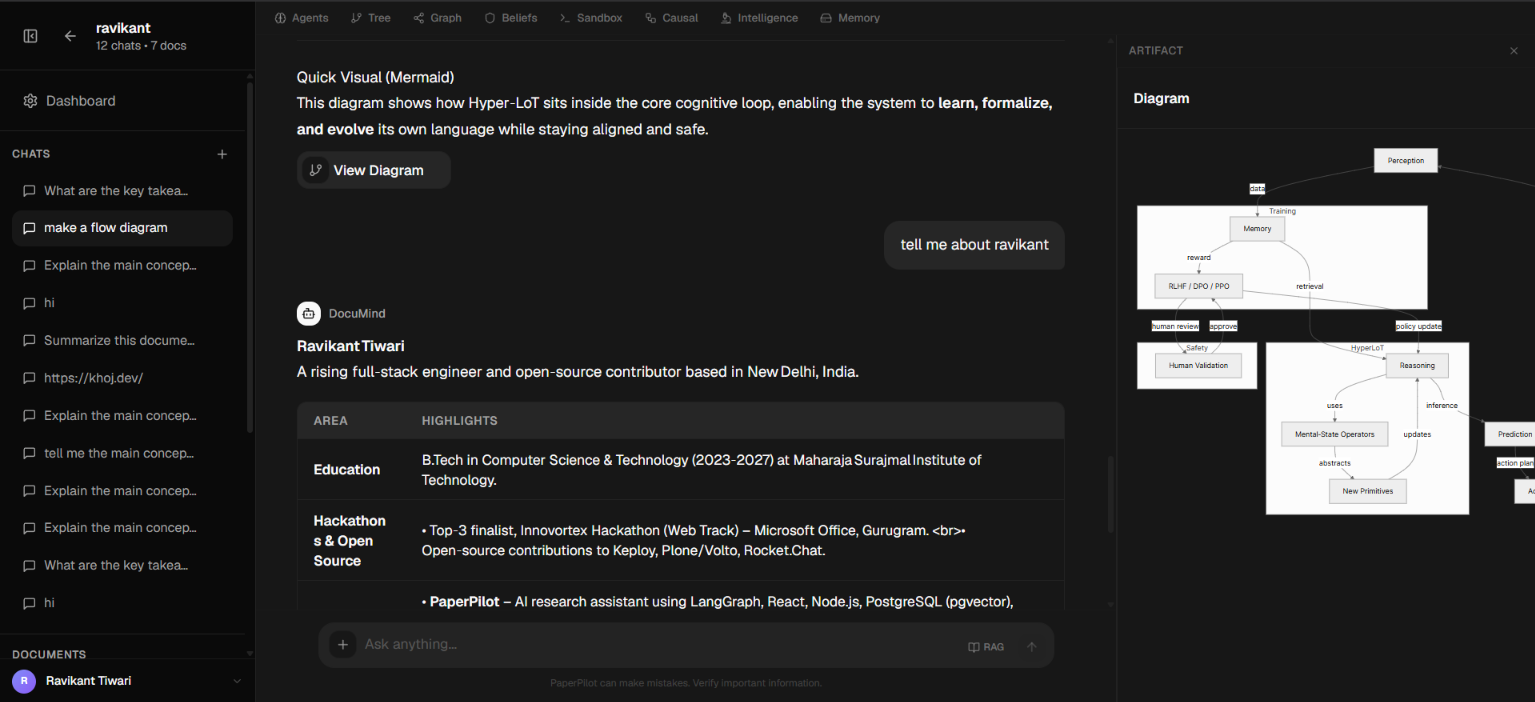Viewport: 1535px width, 702px height.
Task: Click the DocuMind bot avatar icon
Action: coord(309,313)
